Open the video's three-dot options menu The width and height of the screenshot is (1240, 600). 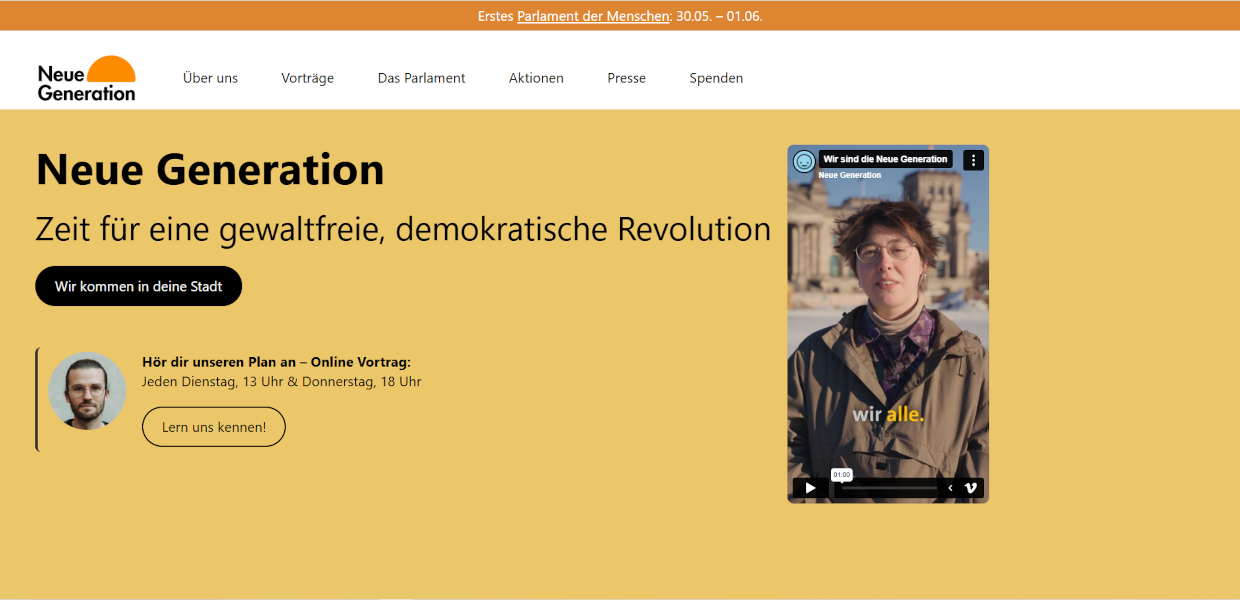point(973,160)
